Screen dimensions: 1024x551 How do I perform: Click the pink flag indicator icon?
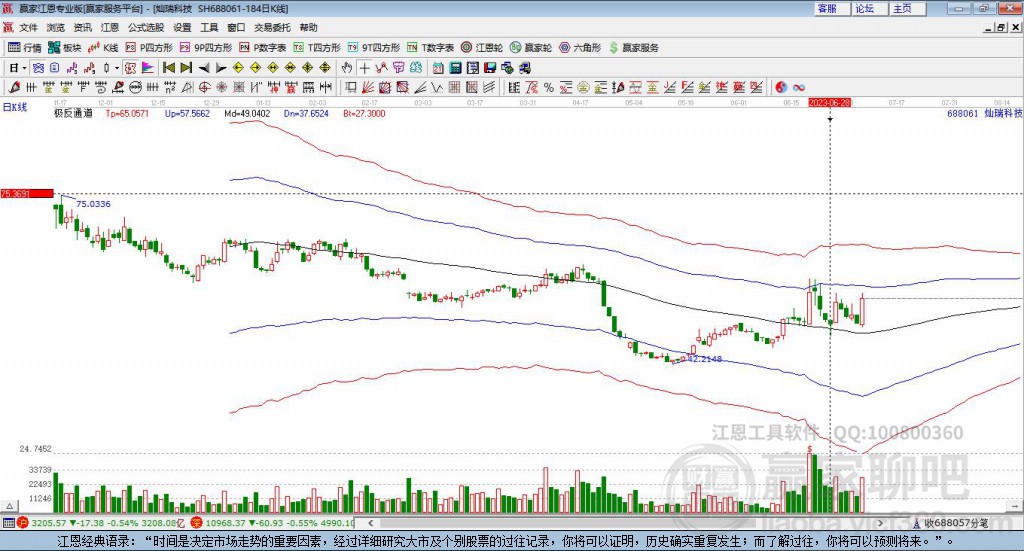148,68
